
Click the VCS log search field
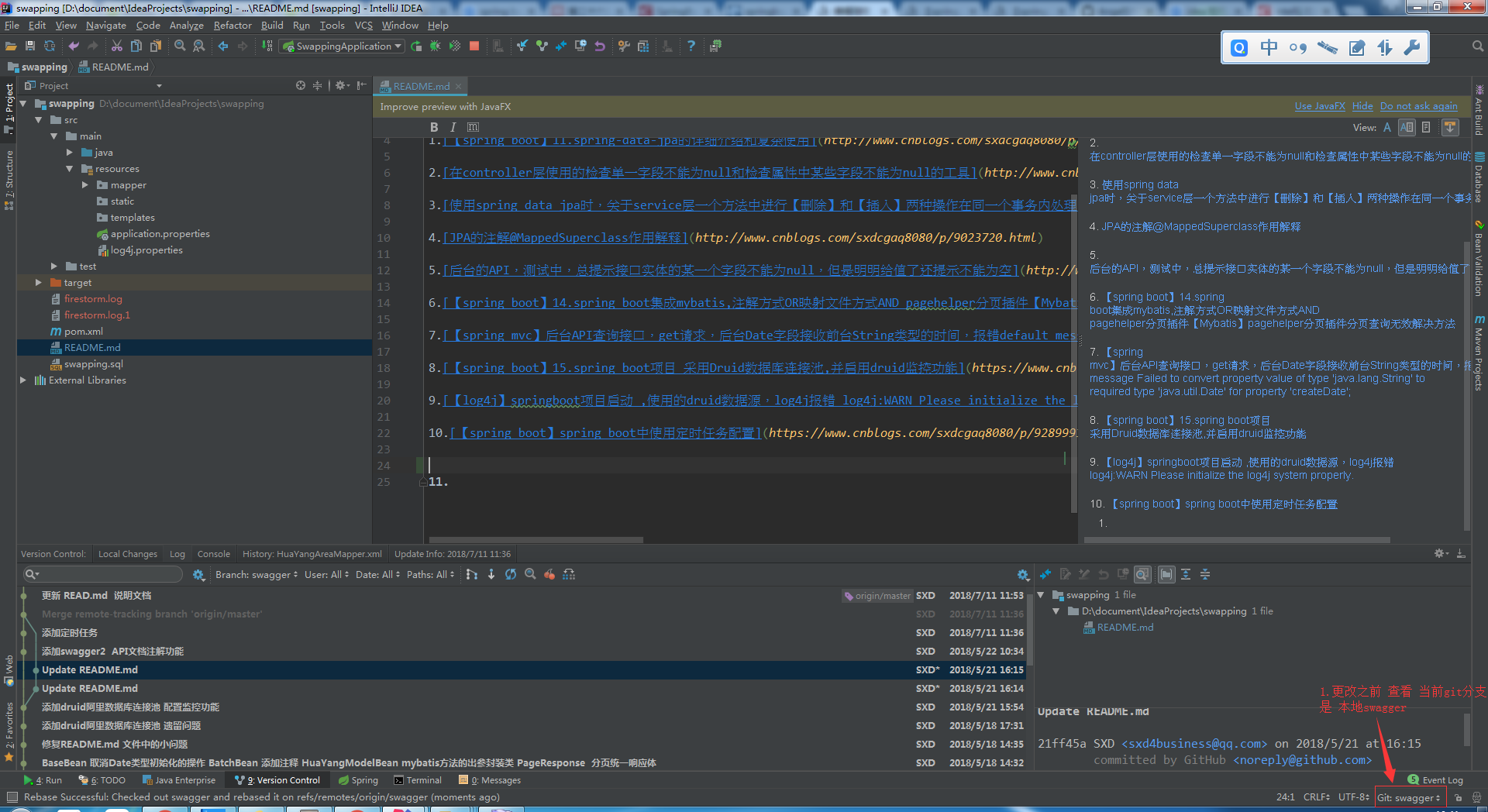(x=105, y=575)
